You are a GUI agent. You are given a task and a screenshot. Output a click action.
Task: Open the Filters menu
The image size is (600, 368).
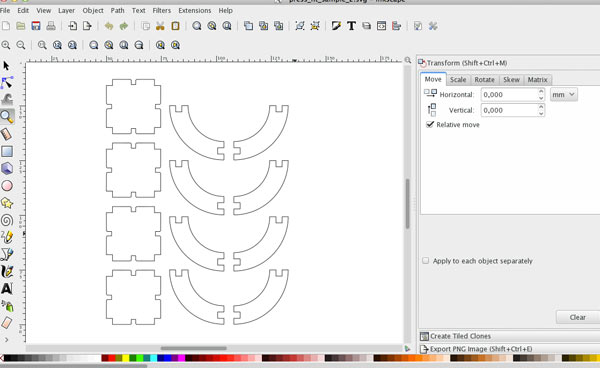(162, 10)
